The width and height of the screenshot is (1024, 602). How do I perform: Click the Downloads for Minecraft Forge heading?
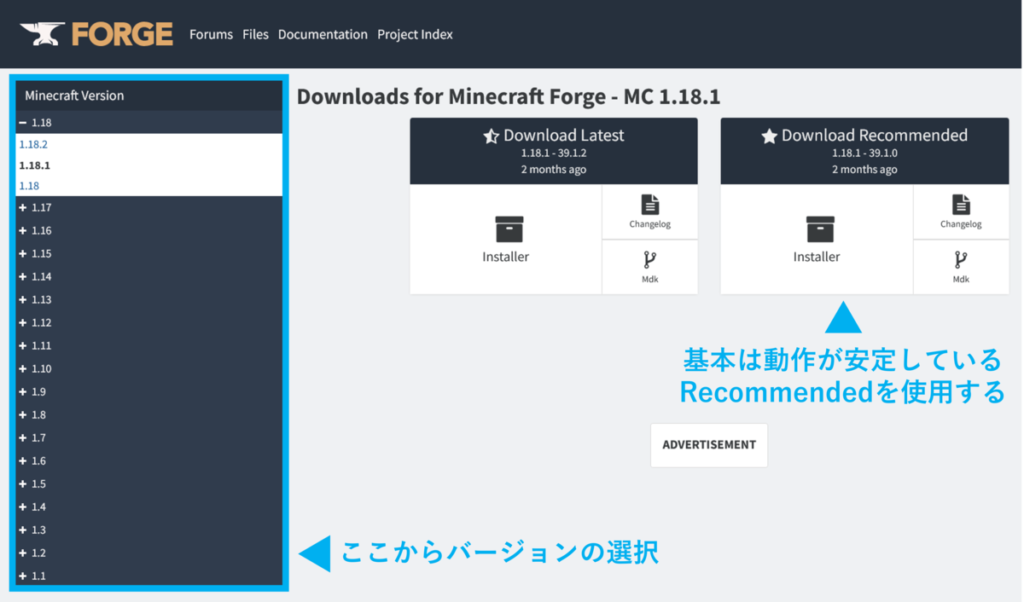click(x=509, y=97)
